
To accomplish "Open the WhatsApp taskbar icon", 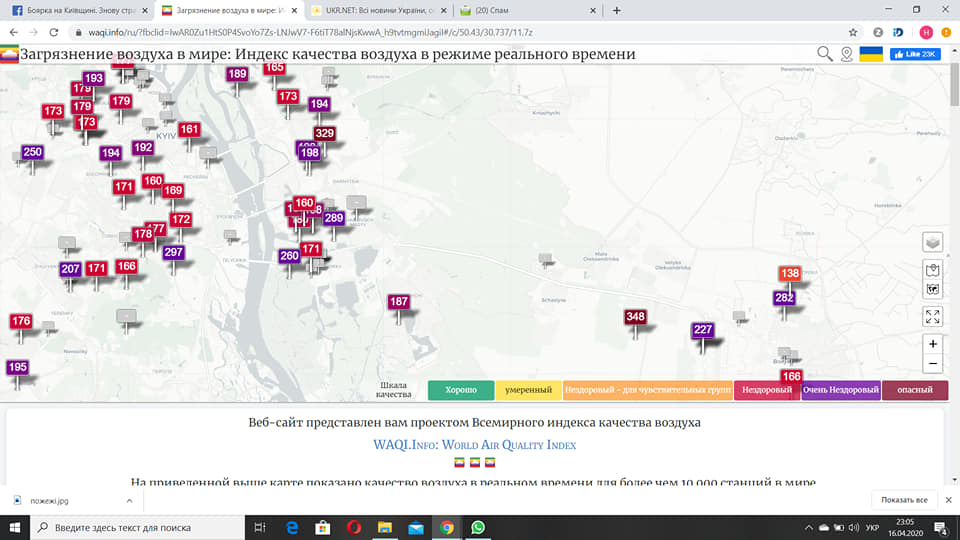I will click(477, 526).
